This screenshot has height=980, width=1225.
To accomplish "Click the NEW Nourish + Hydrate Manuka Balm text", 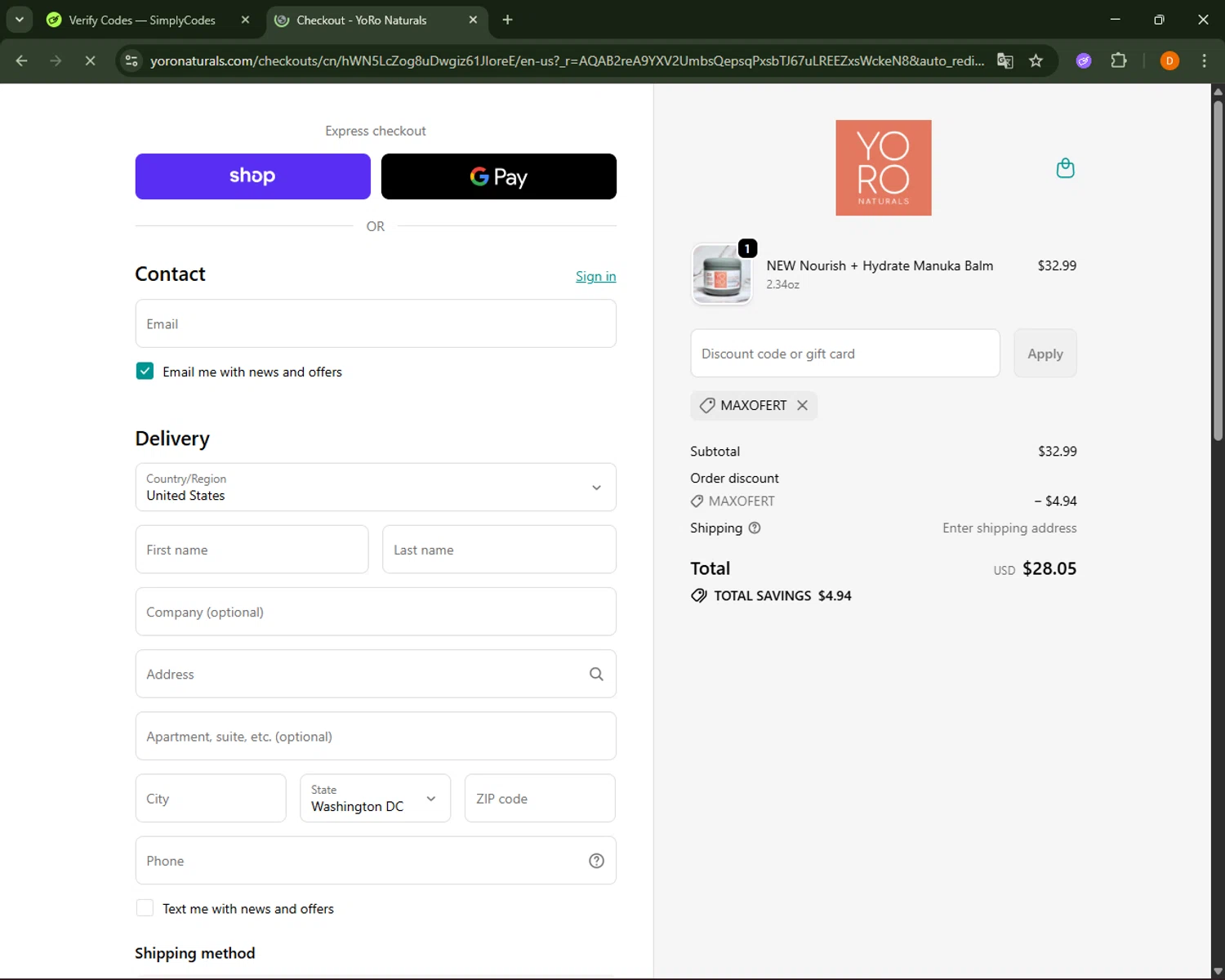I will (x=880, y=265).
